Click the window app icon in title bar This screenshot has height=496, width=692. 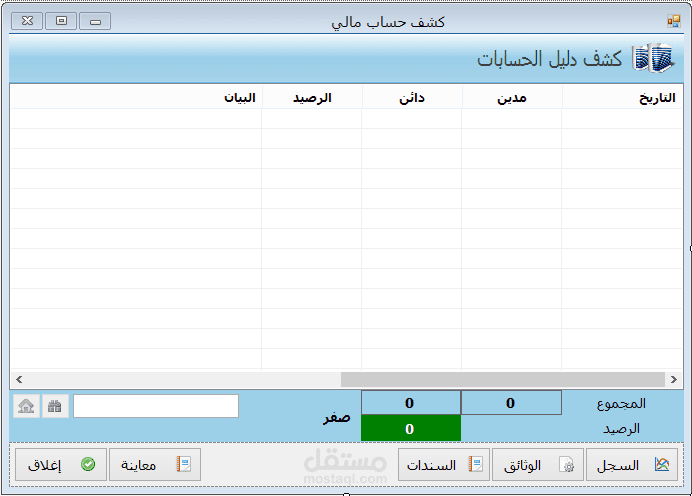(673, 21)
